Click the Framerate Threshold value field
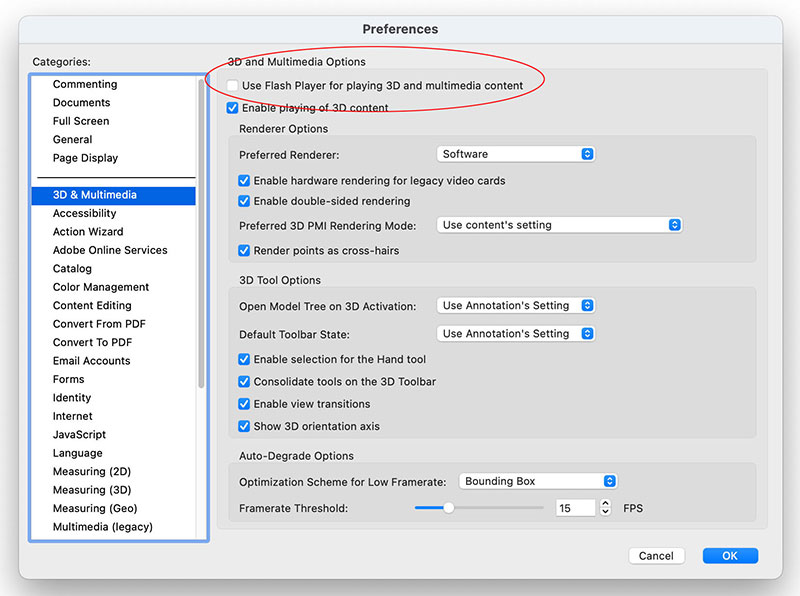 coord(574,508)
